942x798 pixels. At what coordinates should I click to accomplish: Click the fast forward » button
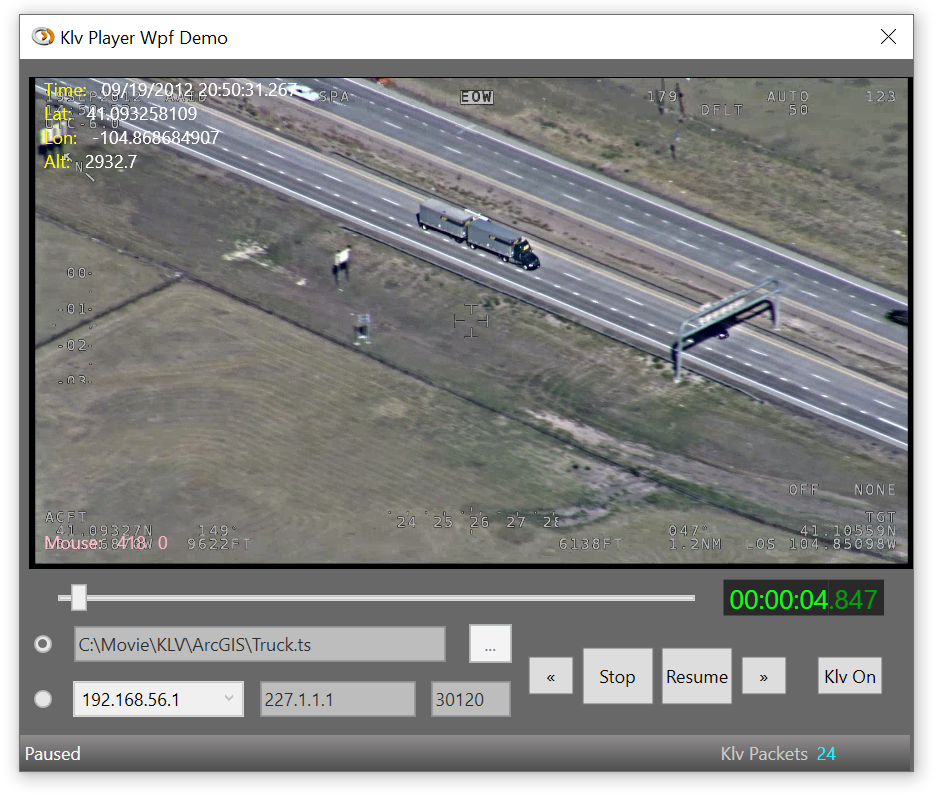(763, 677)
